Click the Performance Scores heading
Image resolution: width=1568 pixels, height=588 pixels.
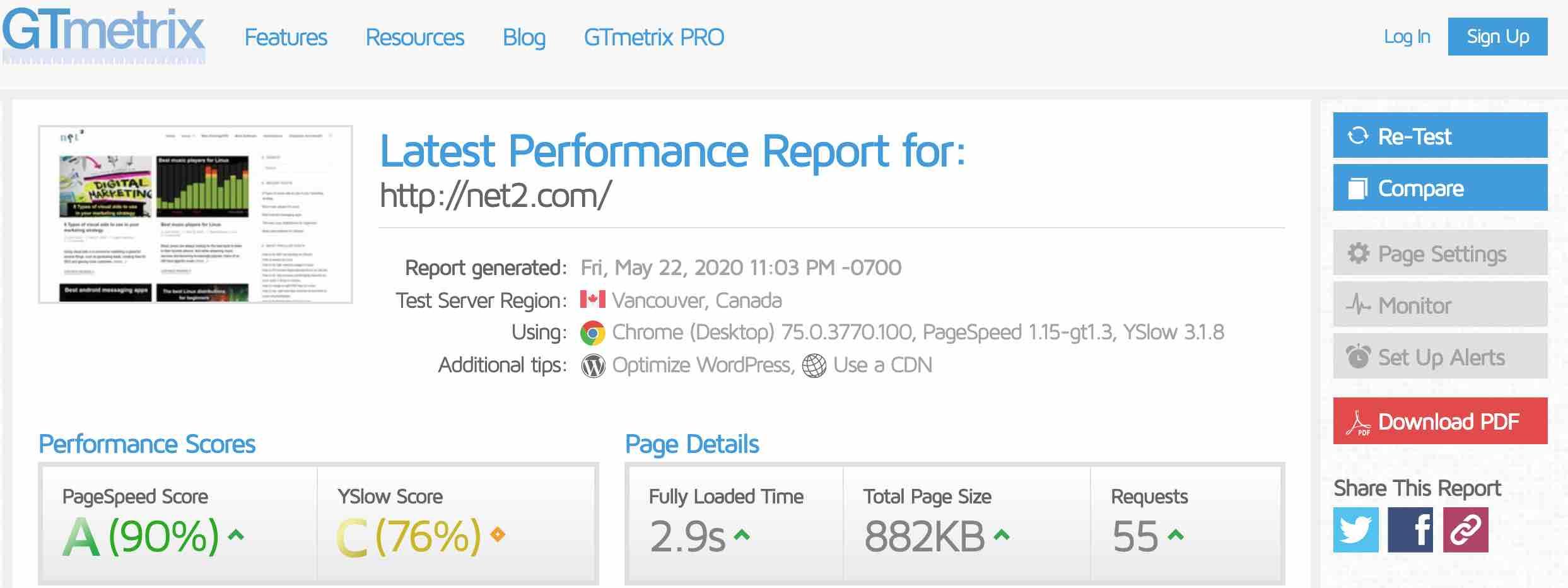147,444
